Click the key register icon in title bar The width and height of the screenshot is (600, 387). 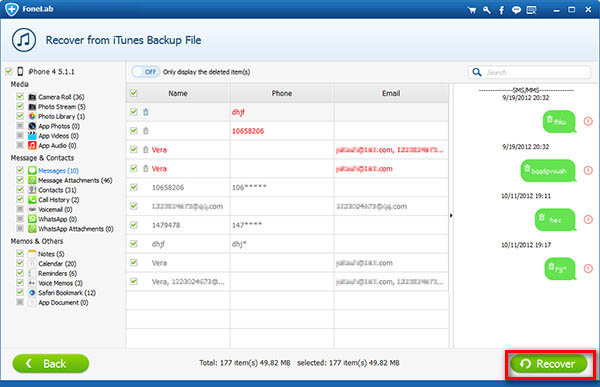(x=487, y=10)
